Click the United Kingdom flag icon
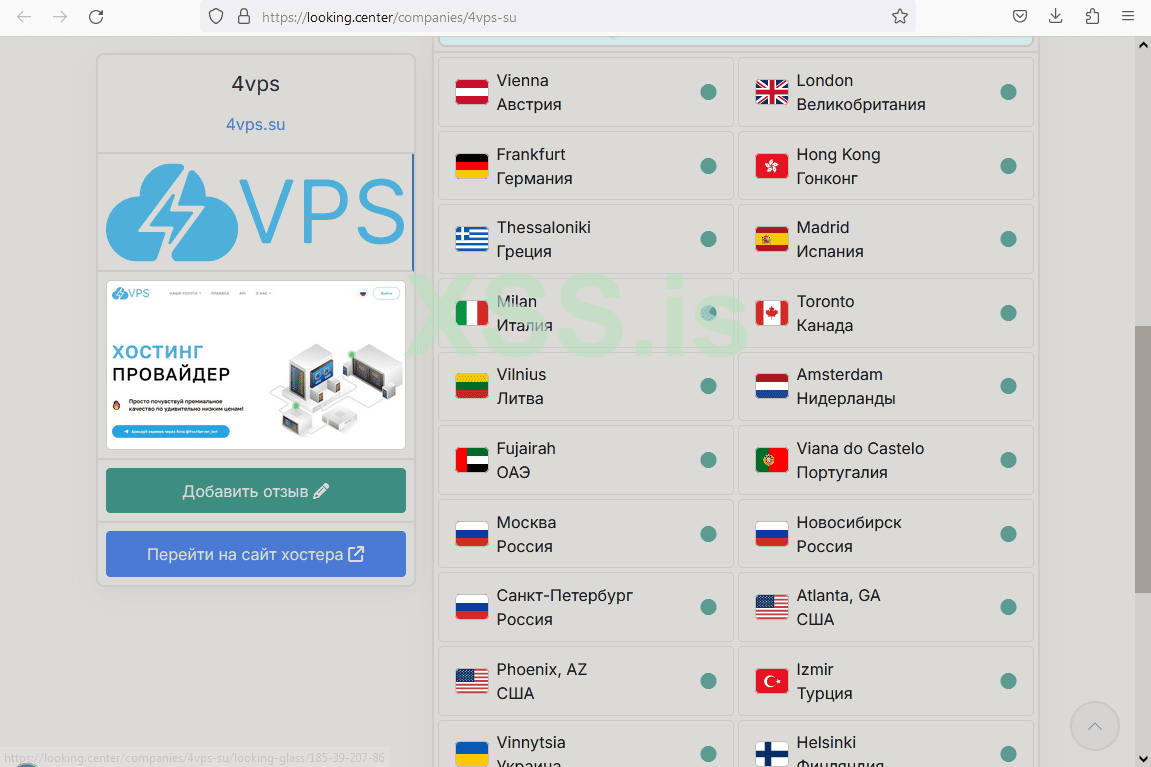 pyautogui.click(x=771, y=92)
